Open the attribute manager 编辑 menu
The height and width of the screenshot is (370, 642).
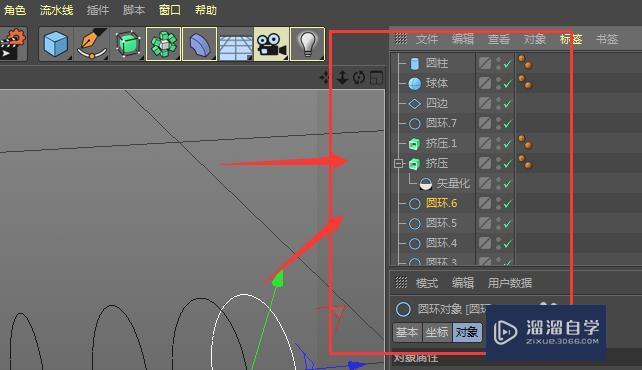463,283
